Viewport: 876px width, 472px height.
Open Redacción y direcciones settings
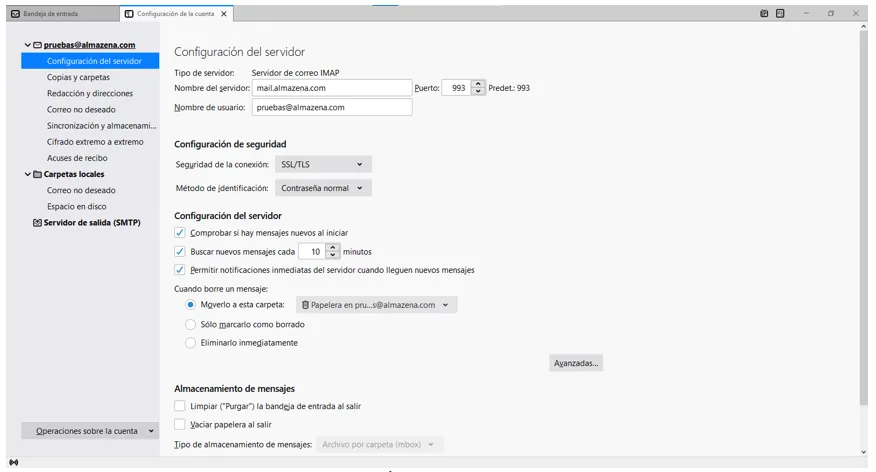pos(90,93)
